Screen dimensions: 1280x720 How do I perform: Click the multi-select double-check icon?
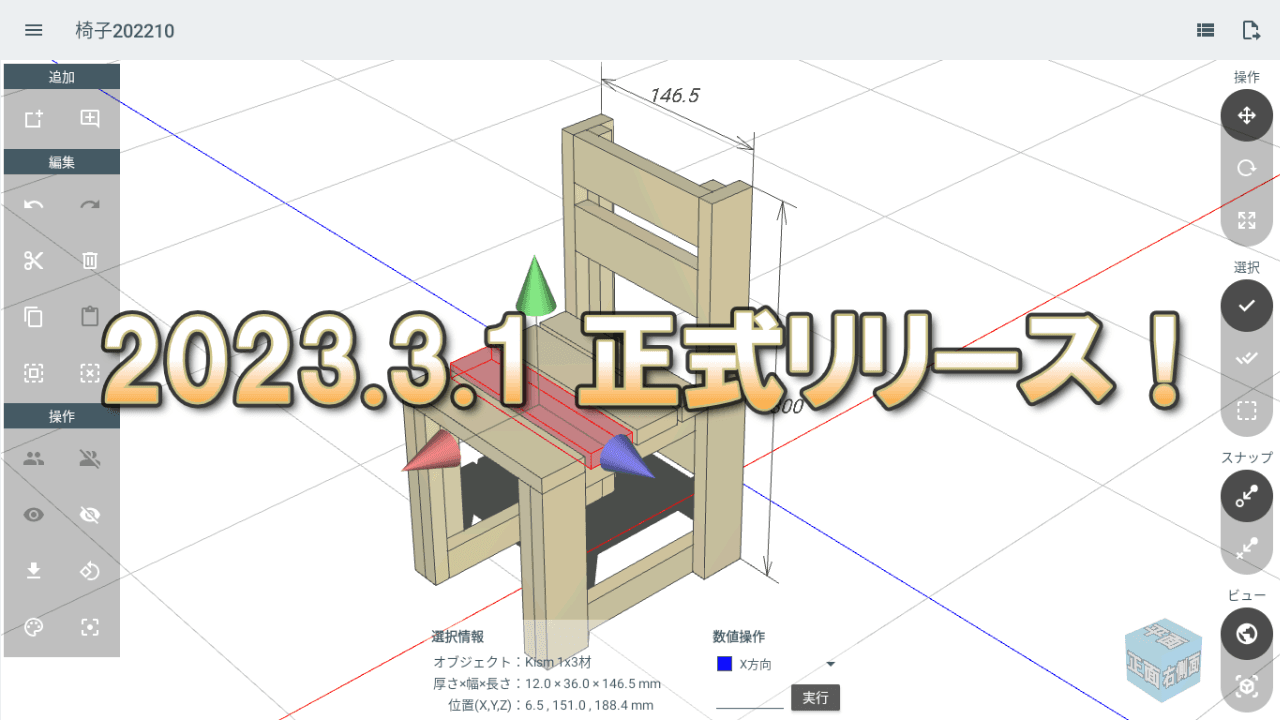tap(1246, 357)
